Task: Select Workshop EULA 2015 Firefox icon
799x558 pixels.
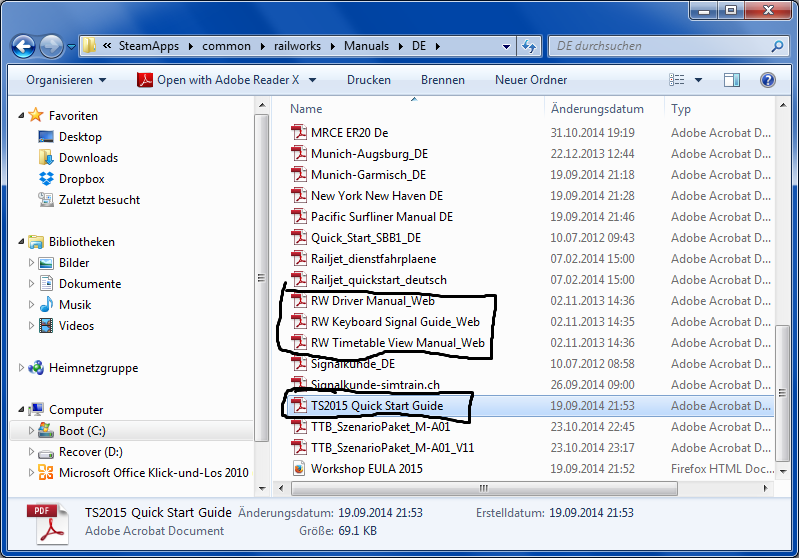Action: pos(299,468)
